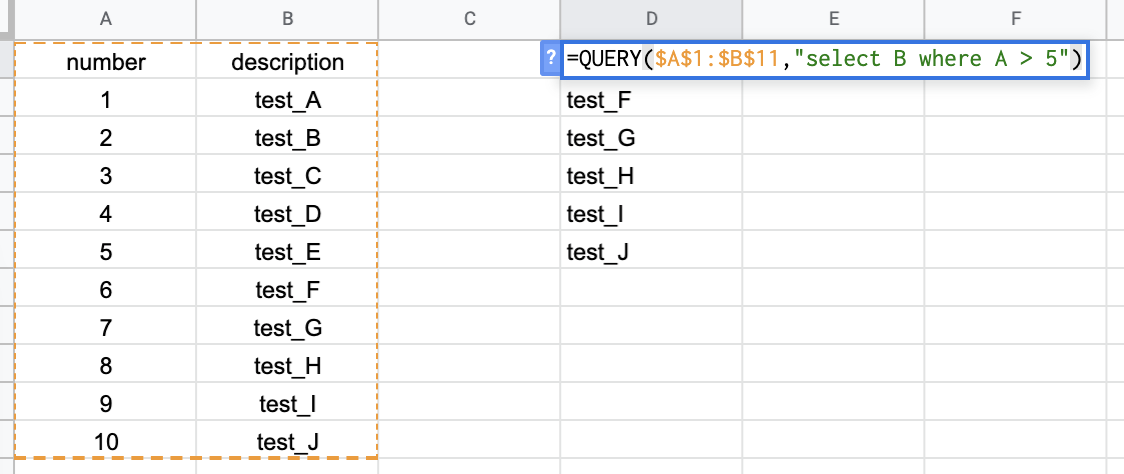Select column B header
The height and width of the screenshot is (474, 1124).
click(x=287, y=19)
